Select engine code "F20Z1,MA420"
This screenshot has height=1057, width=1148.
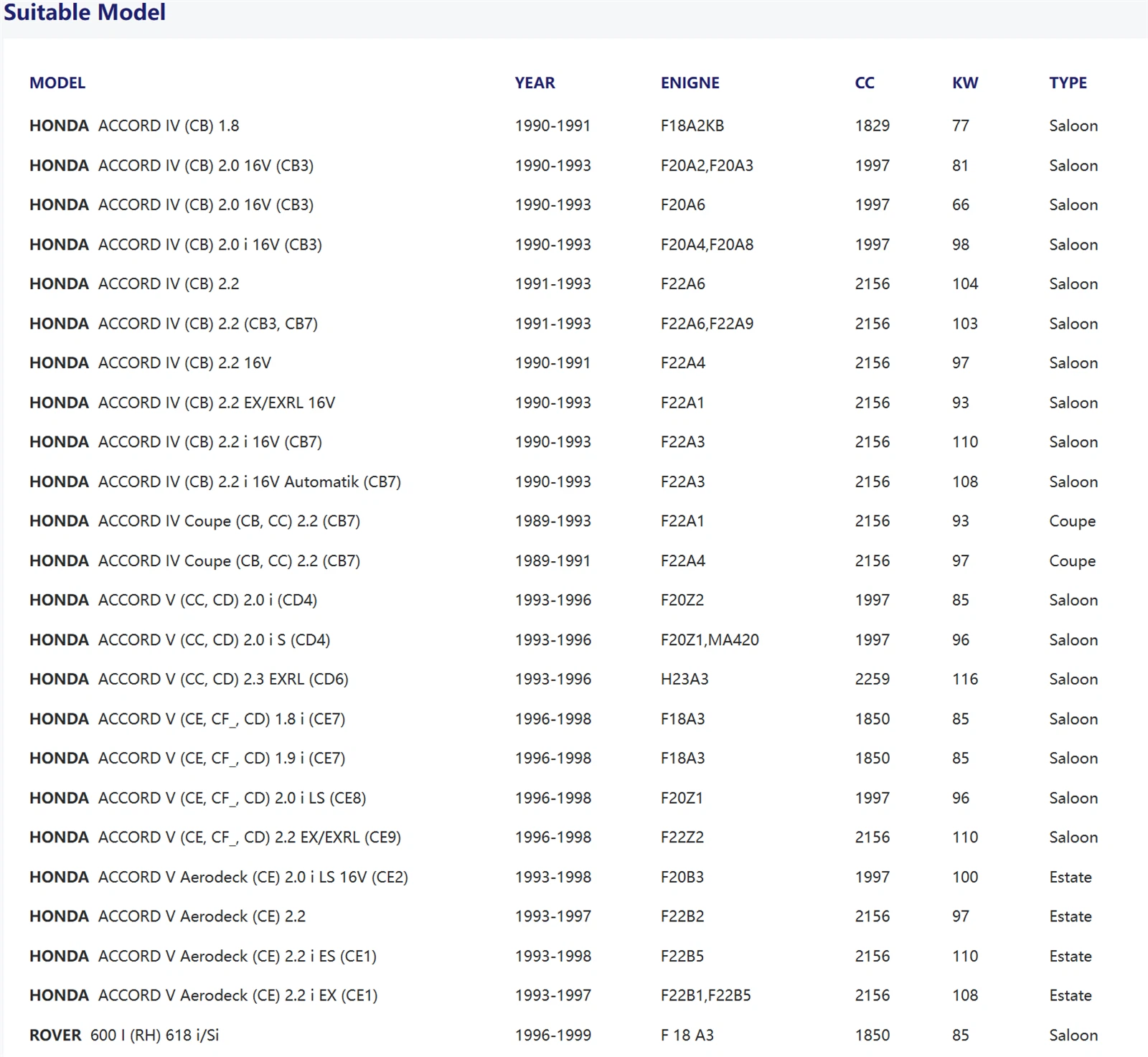coord(710,639)
